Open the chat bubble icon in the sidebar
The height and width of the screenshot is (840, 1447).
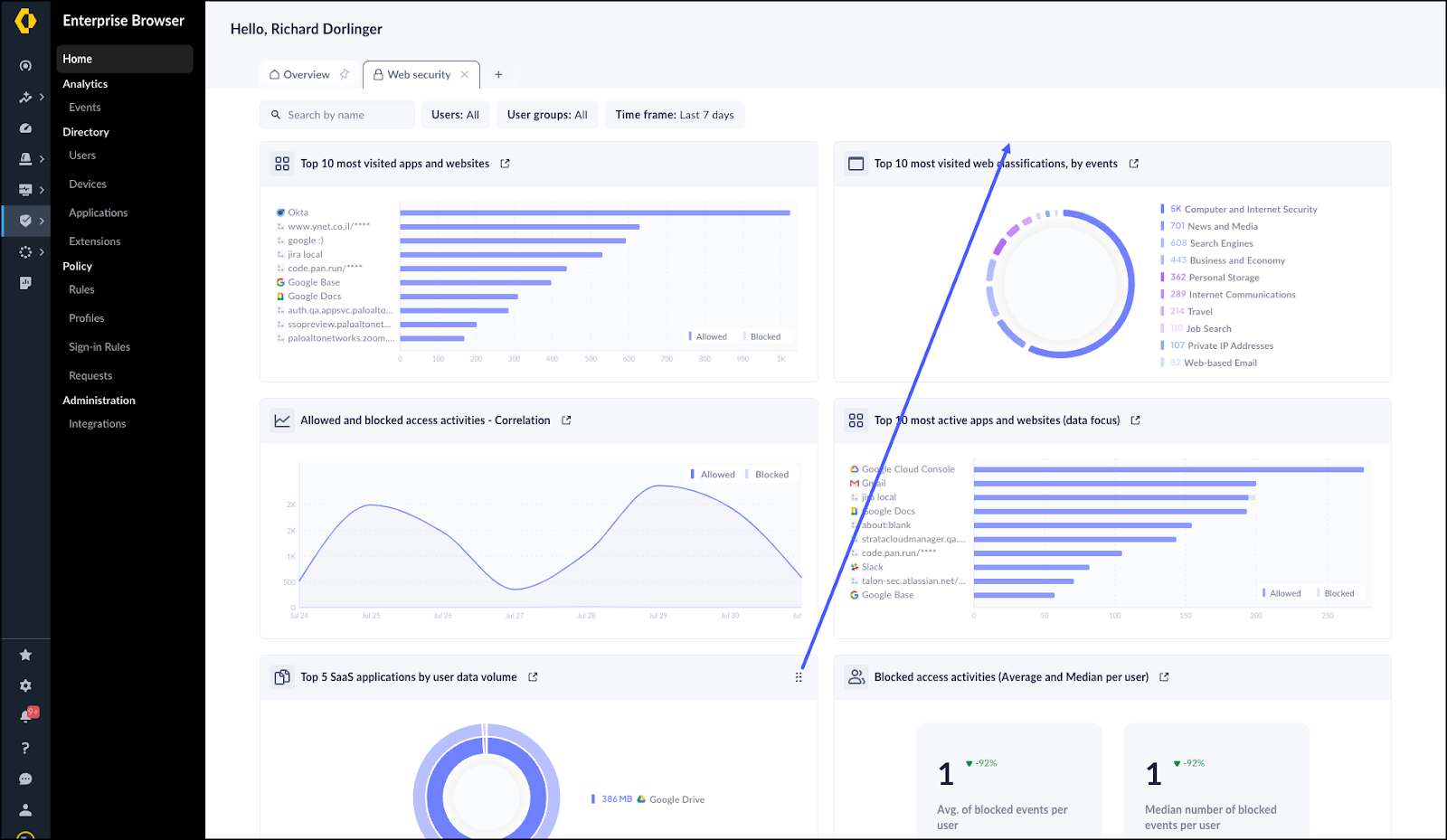25,779
